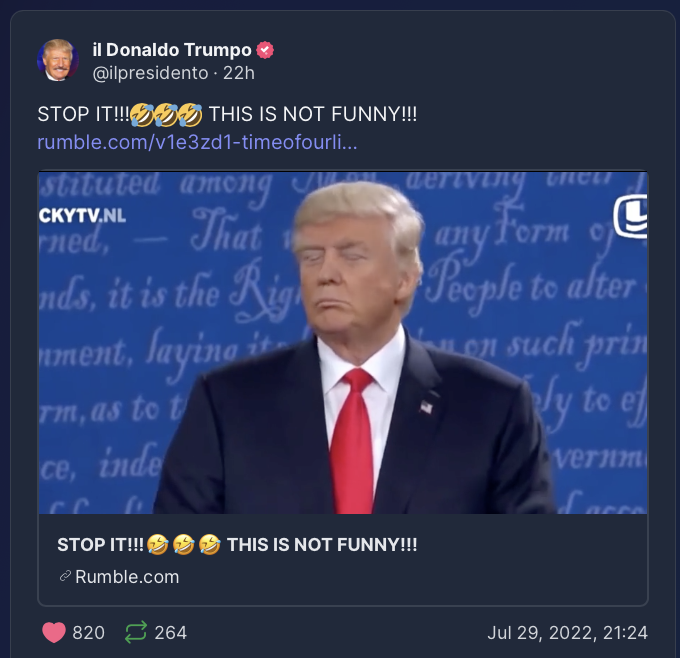Click the CKYTV.NL watermark on video
Image resolution: width=680 pixels, height=658 pixels.
[x=82, y=216]
